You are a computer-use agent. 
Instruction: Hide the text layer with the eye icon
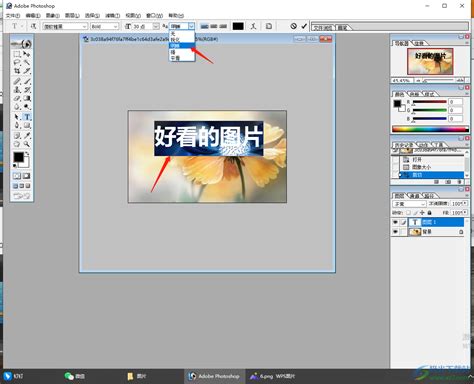(x=395, y=222)
